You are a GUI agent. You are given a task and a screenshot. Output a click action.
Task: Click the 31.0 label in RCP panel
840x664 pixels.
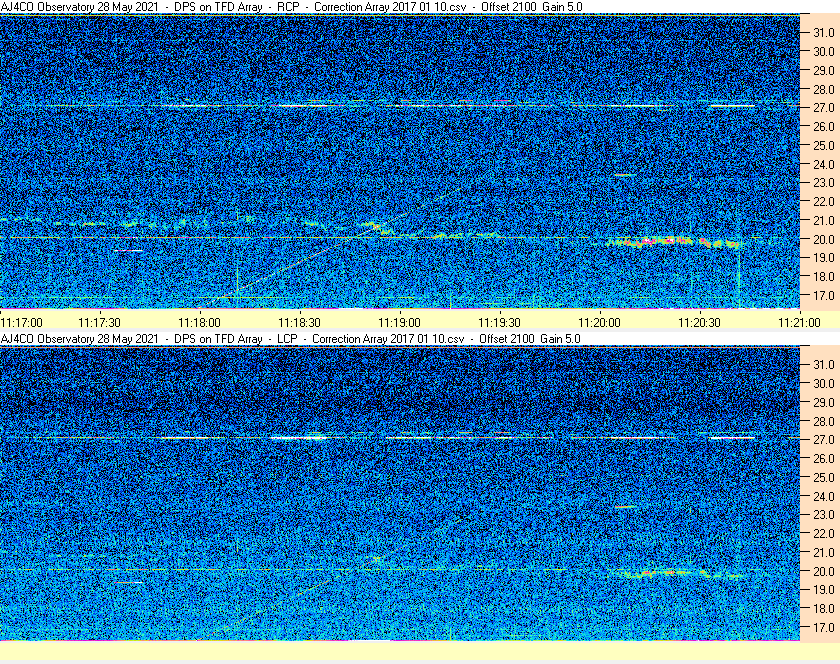point(824,33)
